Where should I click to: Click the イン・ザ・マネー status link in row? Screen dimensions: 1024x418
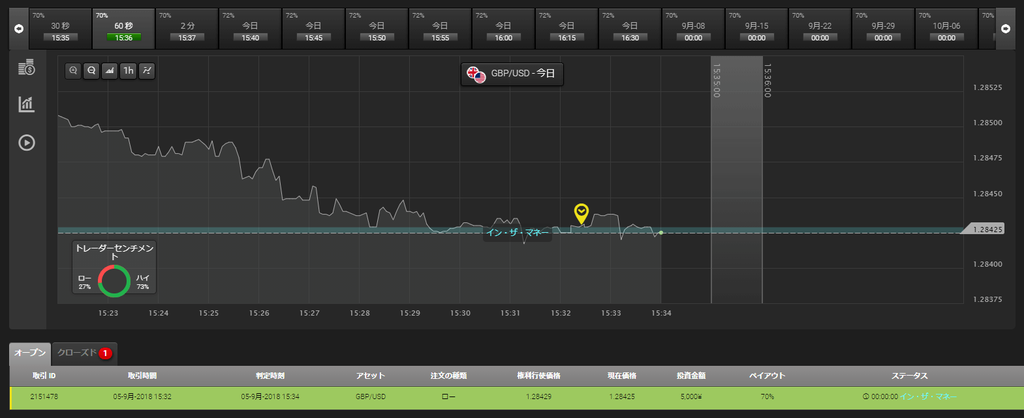[928, 396]
